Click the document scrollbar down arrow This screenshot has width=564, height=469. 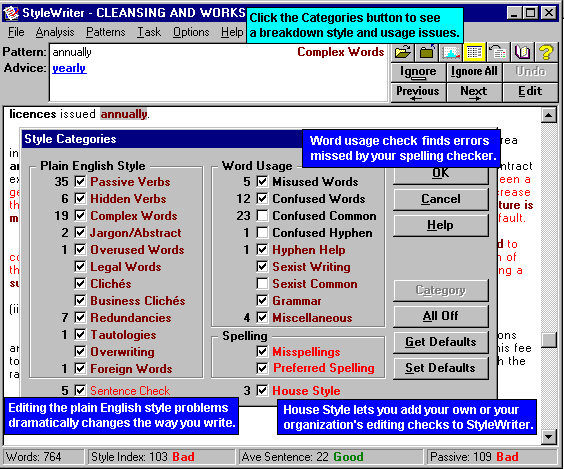click(x=549, y=437)
